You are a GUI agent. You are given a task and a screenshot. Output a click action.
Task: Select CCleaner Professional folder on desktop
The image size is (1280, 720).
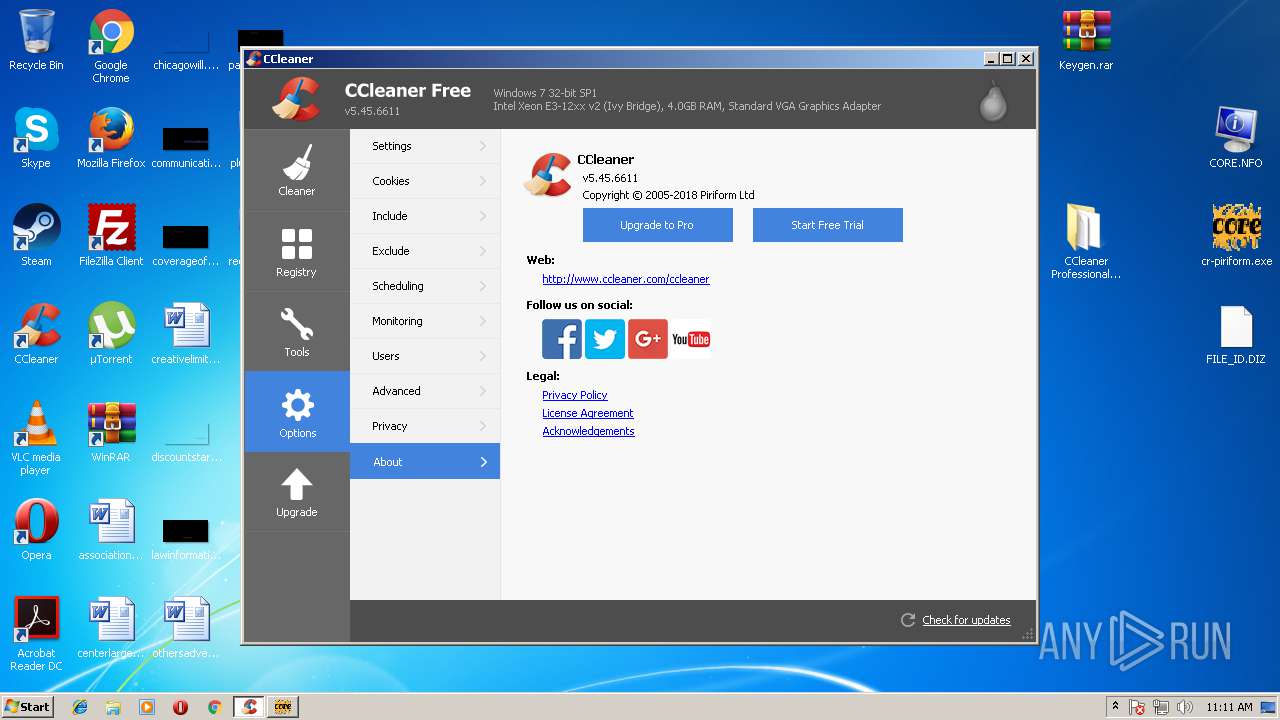(1086, 242)
